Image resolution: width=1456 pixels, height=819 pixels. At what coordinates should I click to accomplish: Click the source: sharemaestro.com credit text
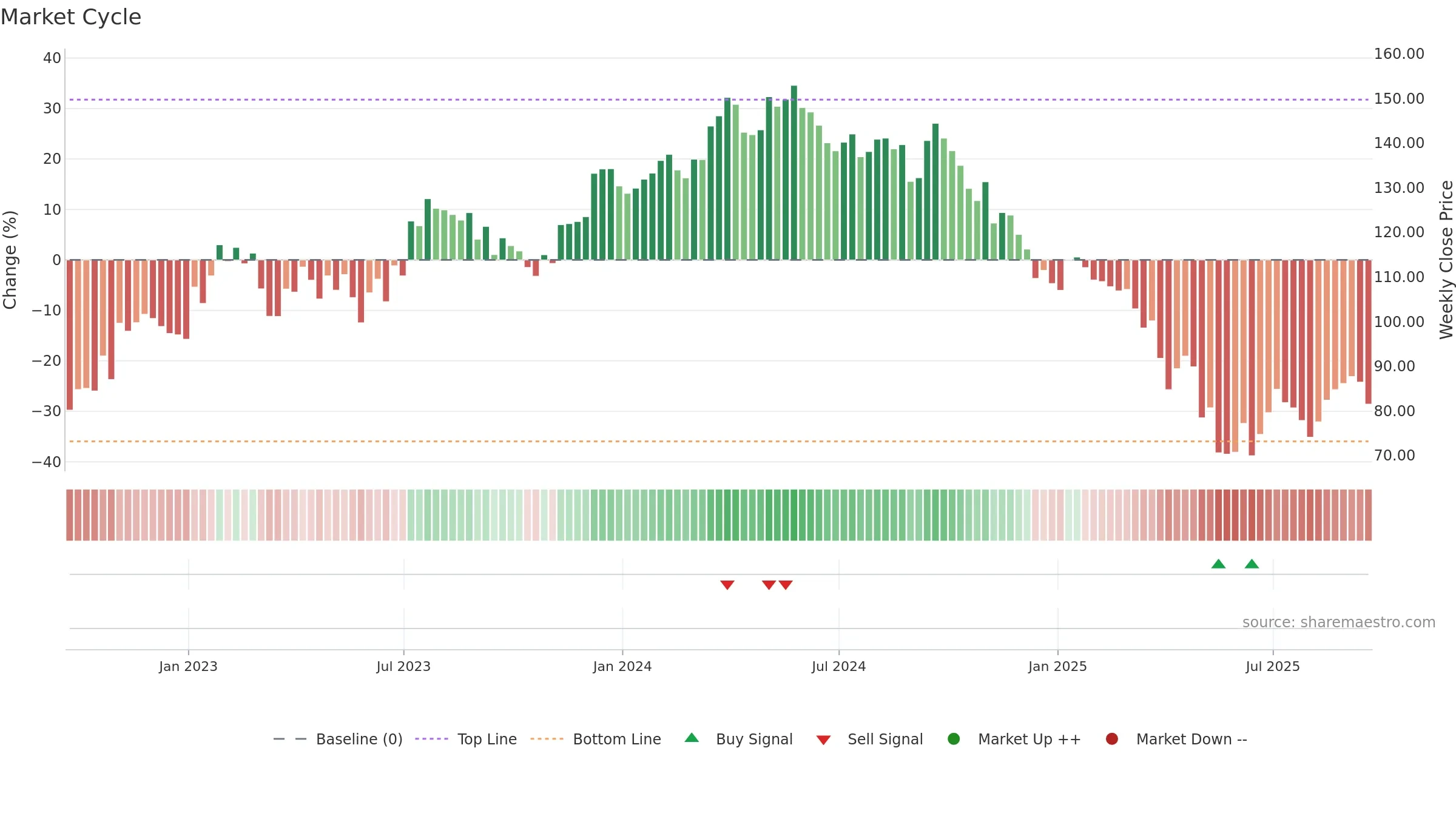(x=1339, y=622)
